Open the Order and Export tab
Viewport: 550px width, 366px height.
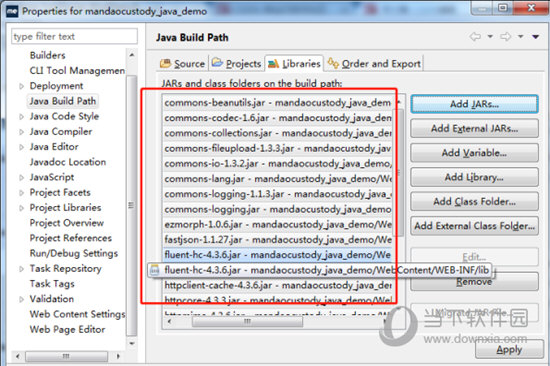374,64
